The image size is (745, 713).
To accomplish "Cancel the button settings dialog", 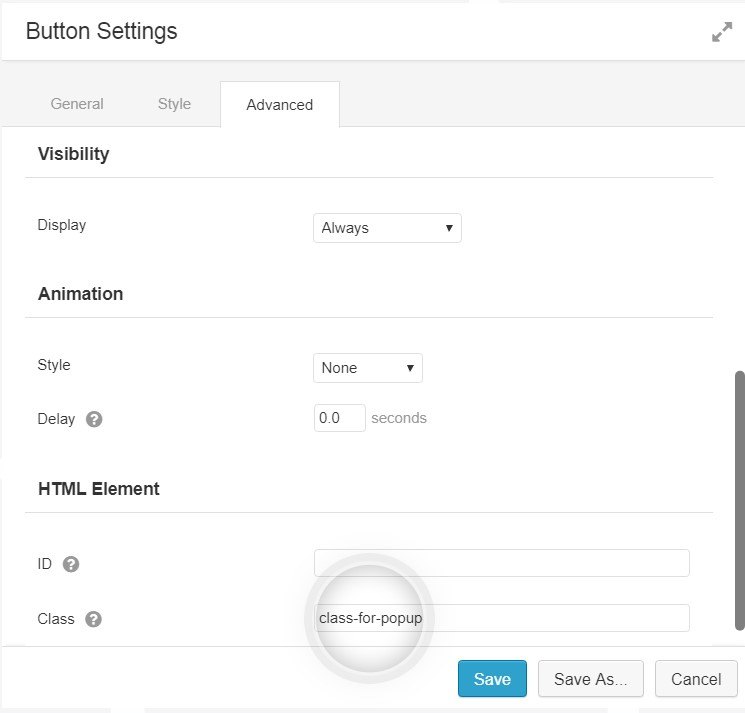I will [696, 679].
